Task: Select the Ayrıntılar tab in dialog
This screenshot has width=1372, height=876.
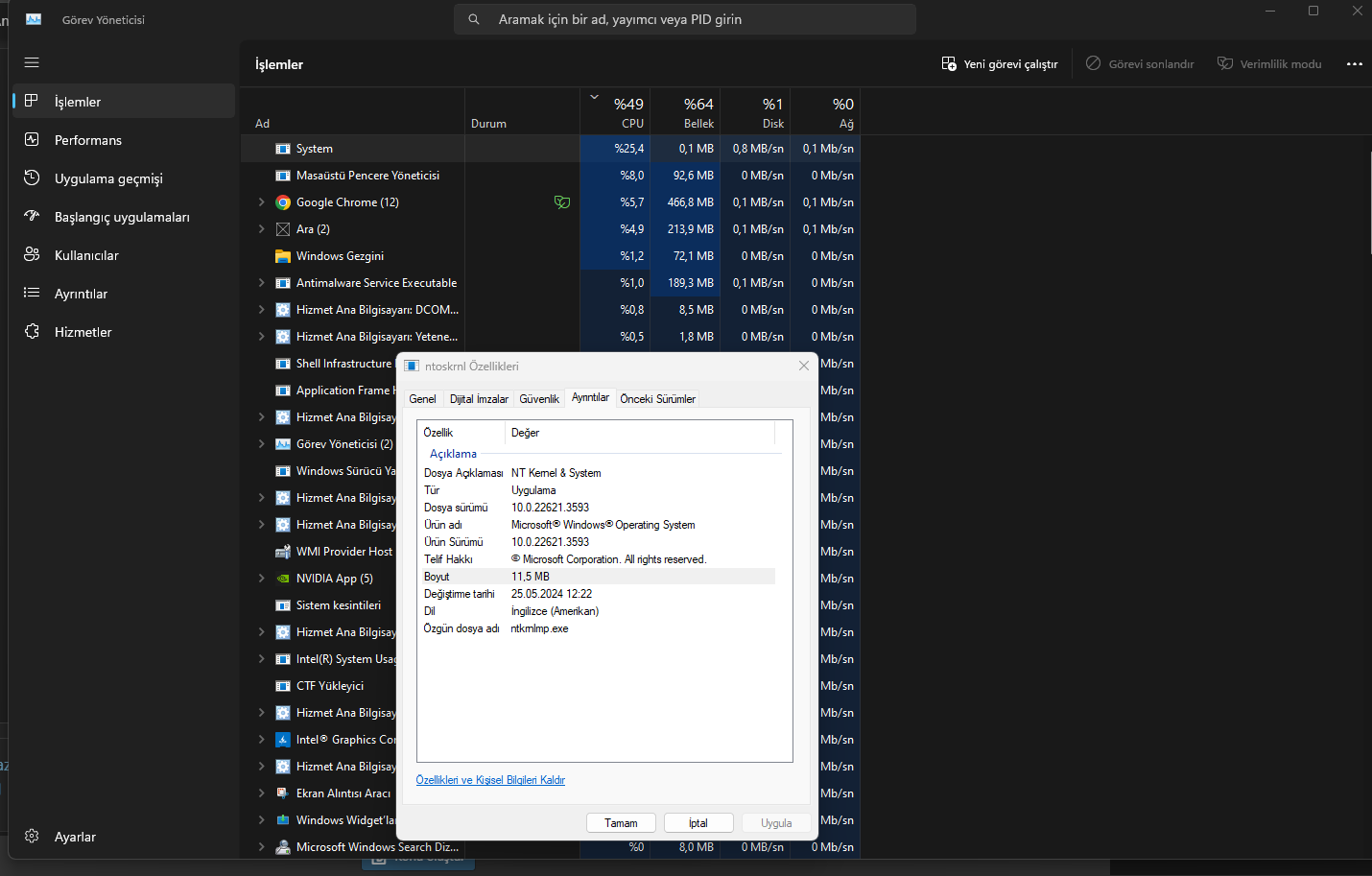Action: point(590,397)
